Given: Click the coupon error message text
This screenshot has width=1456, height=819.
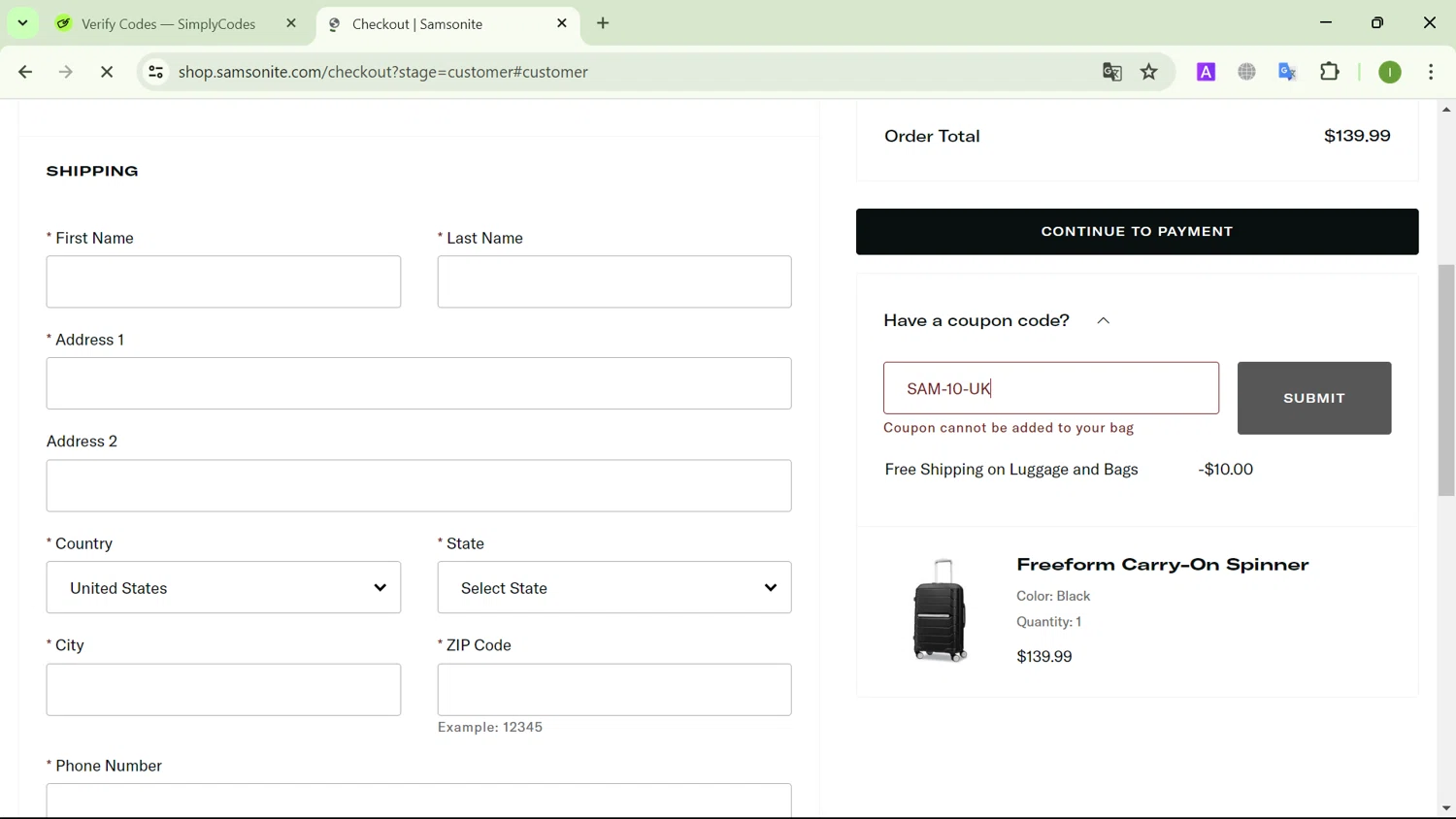Looking at the screenshot, I should pyautogui.click(x=1009, y=428).
